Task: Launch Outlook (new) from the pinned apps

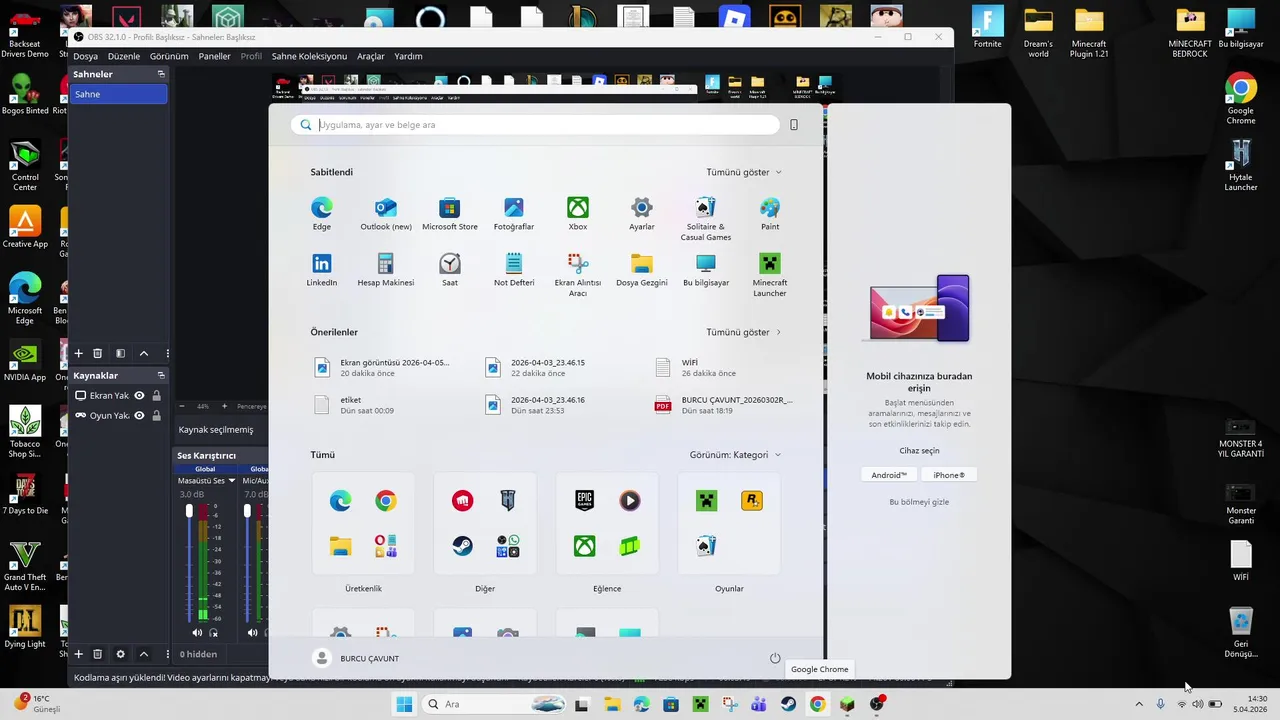Action: [x=386, y=214]
